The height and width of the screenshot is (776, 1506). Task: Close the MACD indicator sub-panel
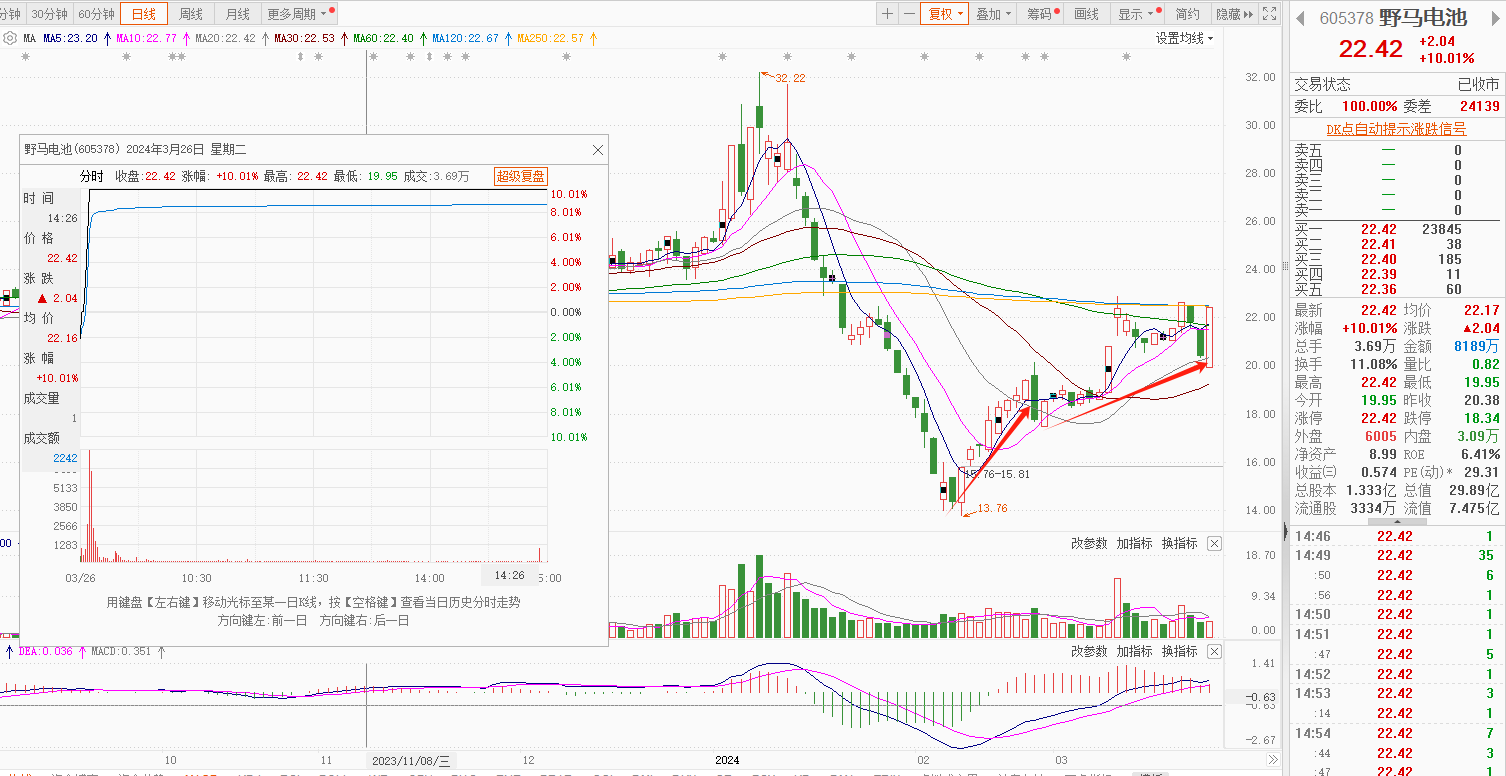pyautogui.click(x=1214, y=651)
